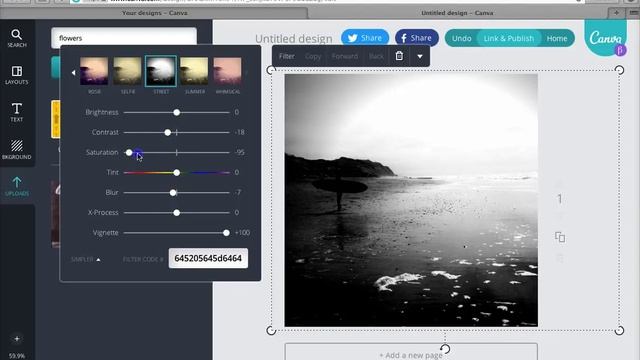
Task: Click the X-Process slider handle
Action: coord(176,213)
